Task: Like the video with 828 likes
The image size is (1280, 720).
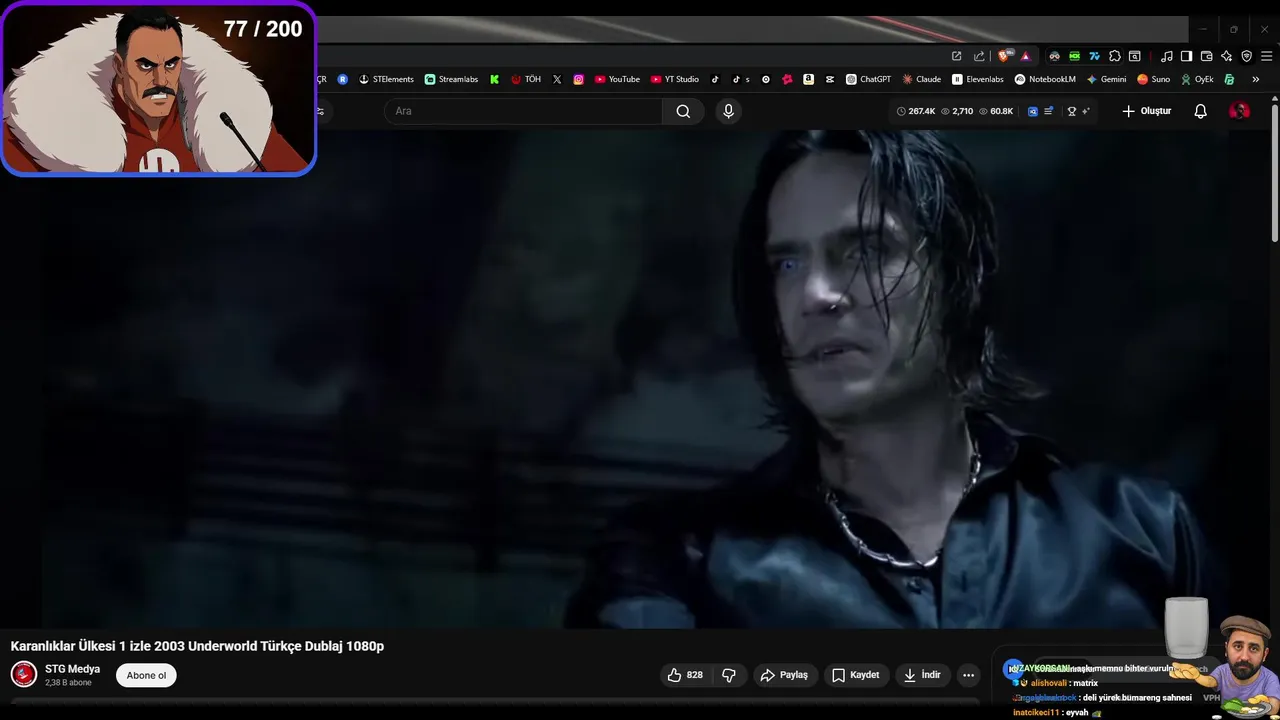Action: pyautogui.click(x=685, y=675)
